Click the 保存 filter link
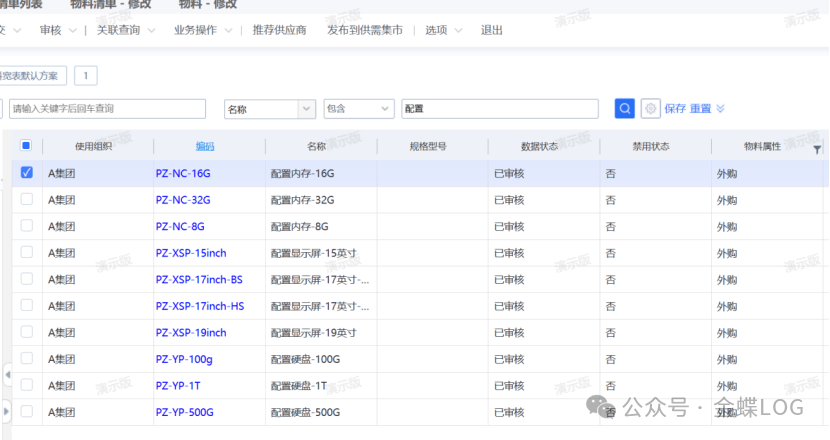 (x=675, y=109)
